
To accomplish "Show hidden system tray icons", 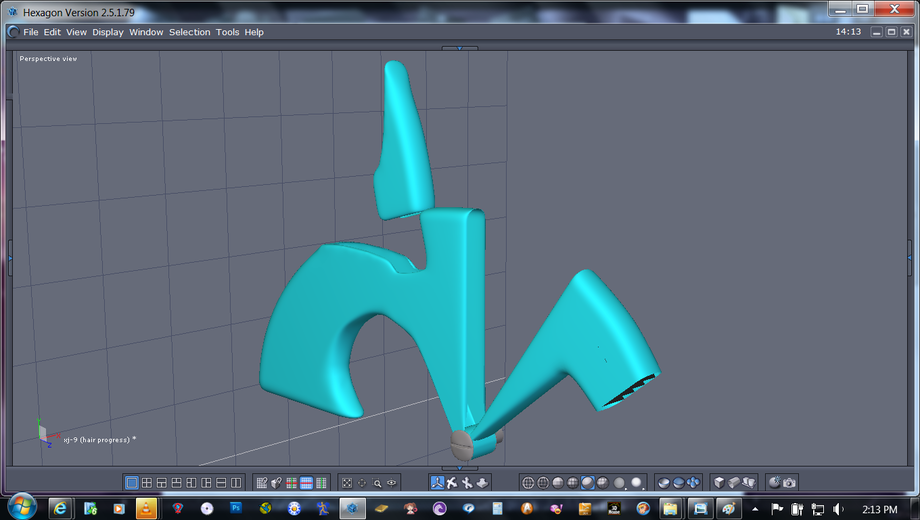I will 755,509.
